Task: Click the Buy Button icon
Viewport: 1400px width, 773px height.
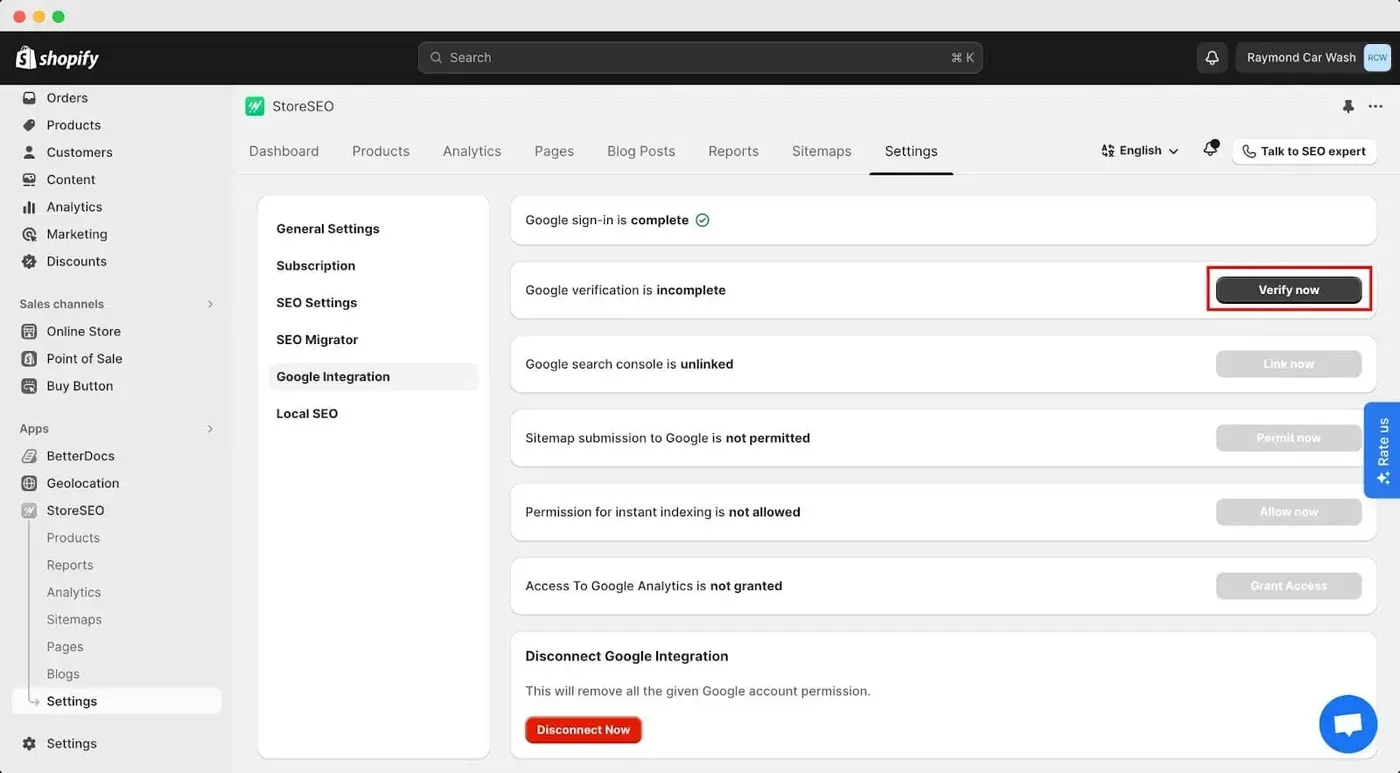Action: pyautogui.click(x=29, y=386)
